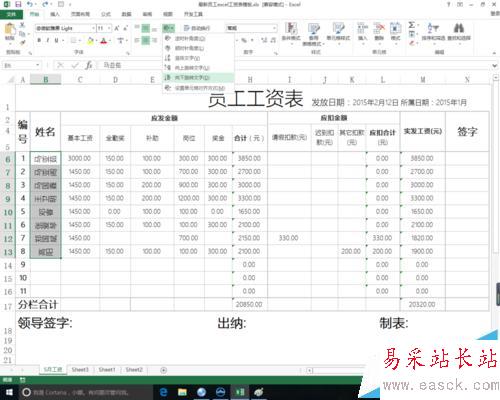Open the font size dropdown
This screenshot has width=500, height=400.
109,29
